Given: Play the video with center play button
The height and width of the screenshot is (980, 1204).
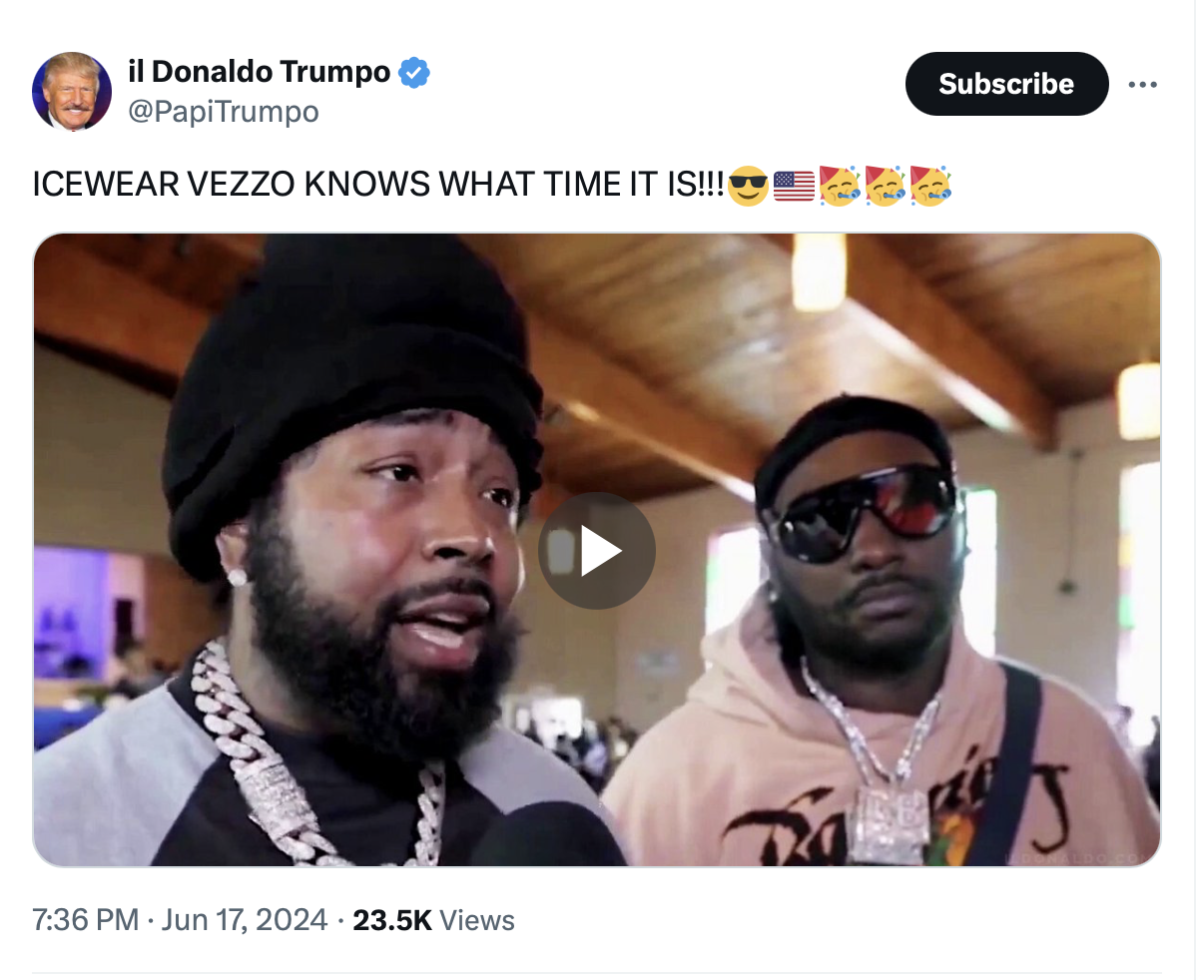Looking at the screenshot, I should [597, 551].
